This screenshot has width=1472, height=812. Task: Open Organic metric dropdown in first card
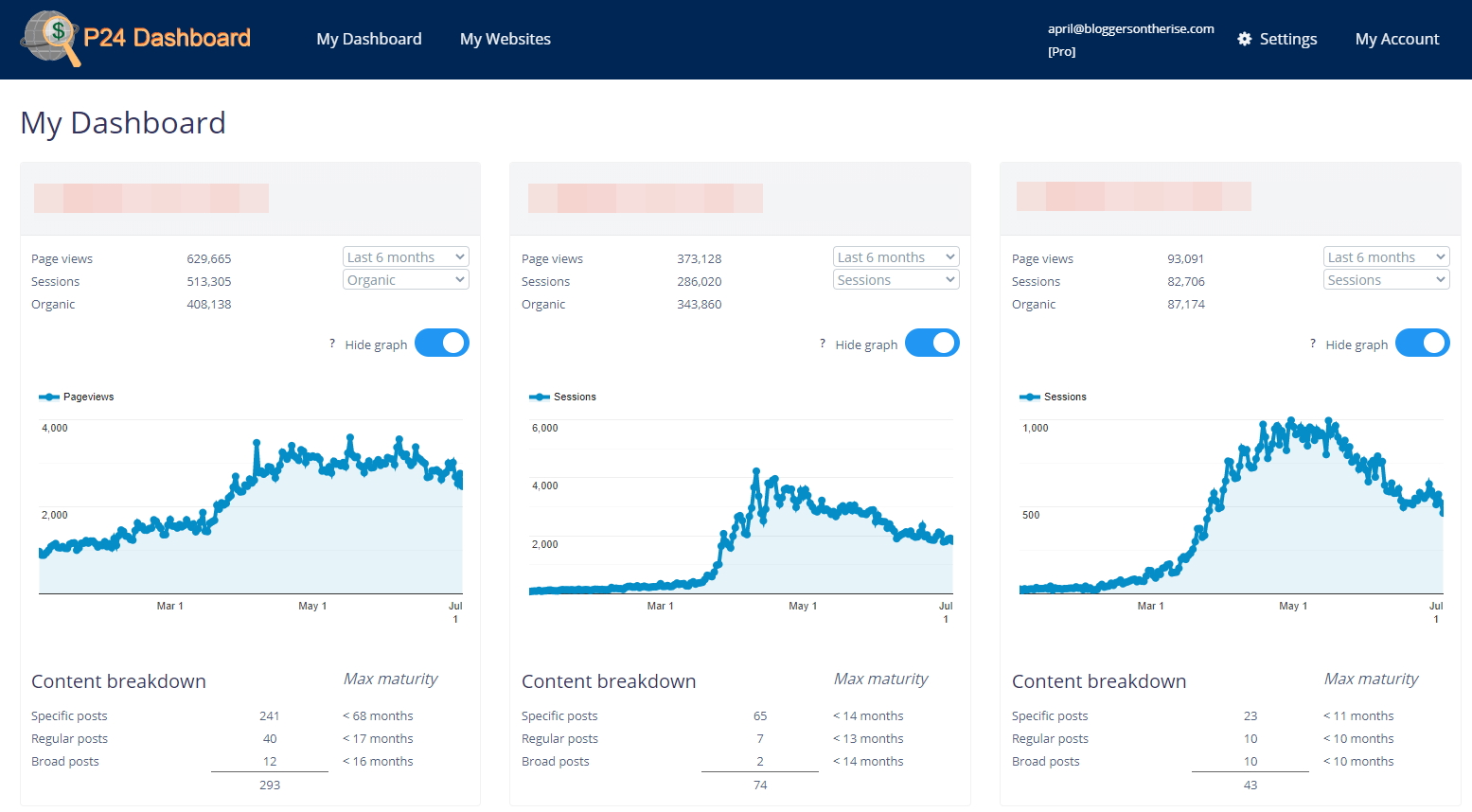pos(406,280)
